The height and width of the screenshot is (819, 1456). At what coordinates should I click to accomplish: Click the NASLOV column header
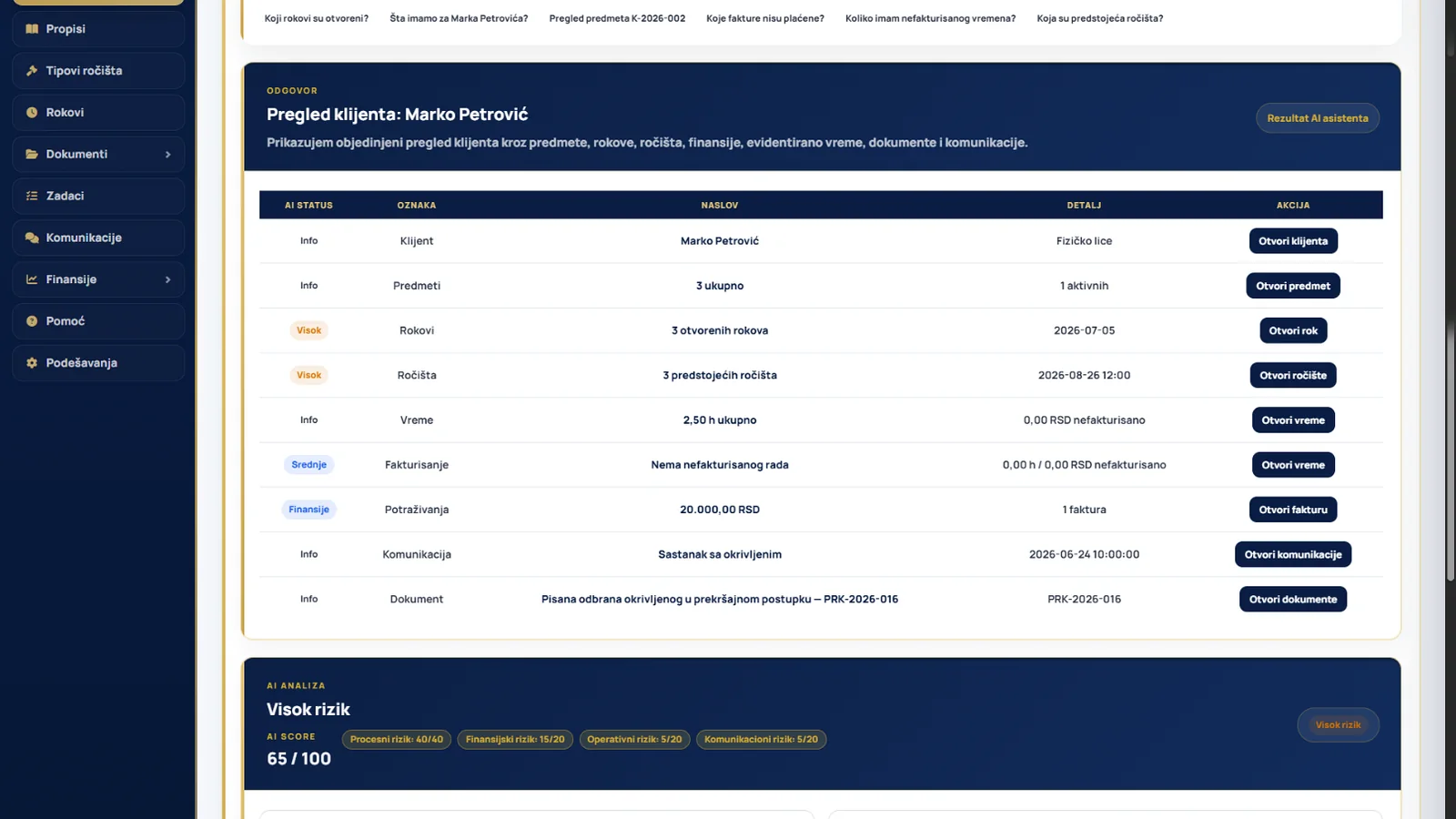(x=720, y=206)
